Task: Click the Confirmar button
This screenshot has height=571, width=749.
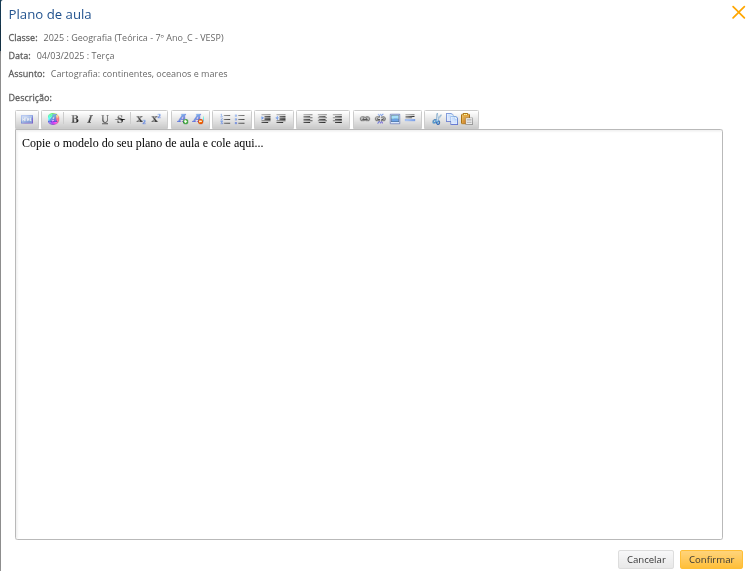Action: click(x=711, y=560)
